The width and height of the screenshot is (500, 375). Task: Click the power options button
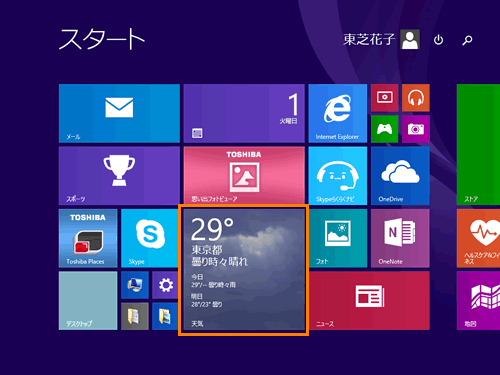click(x=438, y=40)
